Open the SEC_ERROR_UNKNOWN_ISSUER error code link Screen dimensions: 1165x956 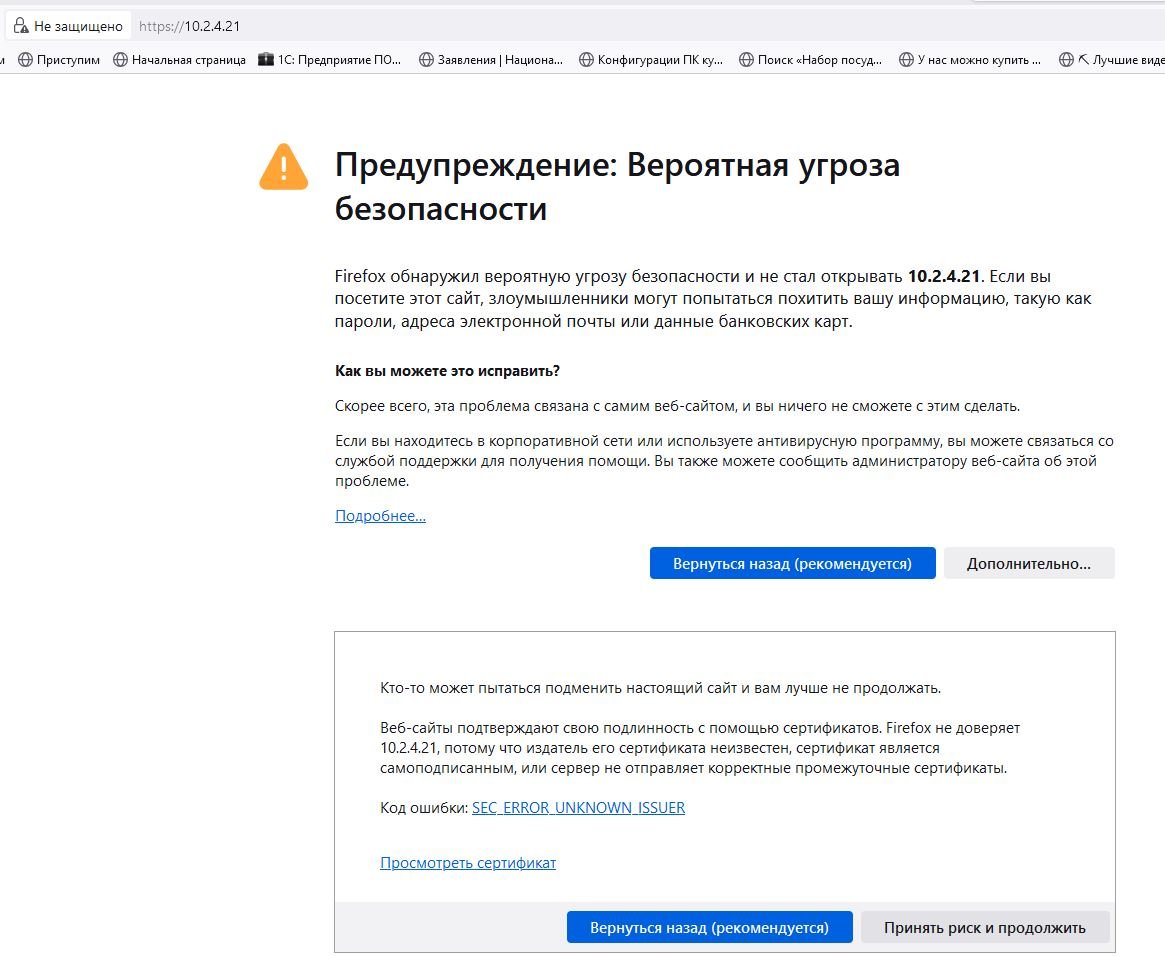[x=578, y=807]
